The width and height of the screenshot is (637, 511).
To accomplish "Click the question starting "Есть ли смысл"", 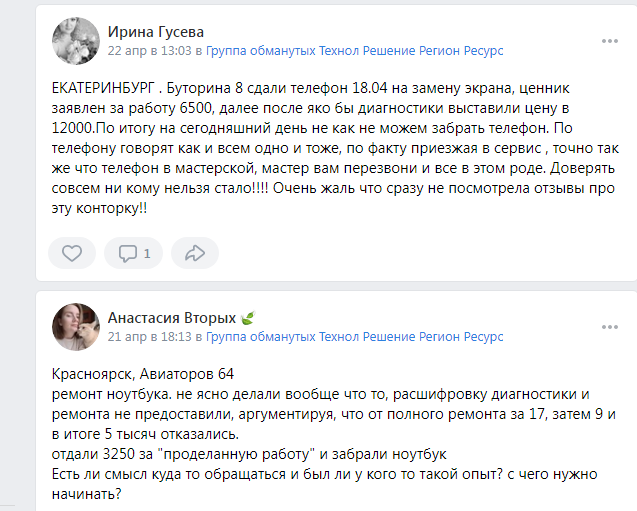I will (320, 473).
